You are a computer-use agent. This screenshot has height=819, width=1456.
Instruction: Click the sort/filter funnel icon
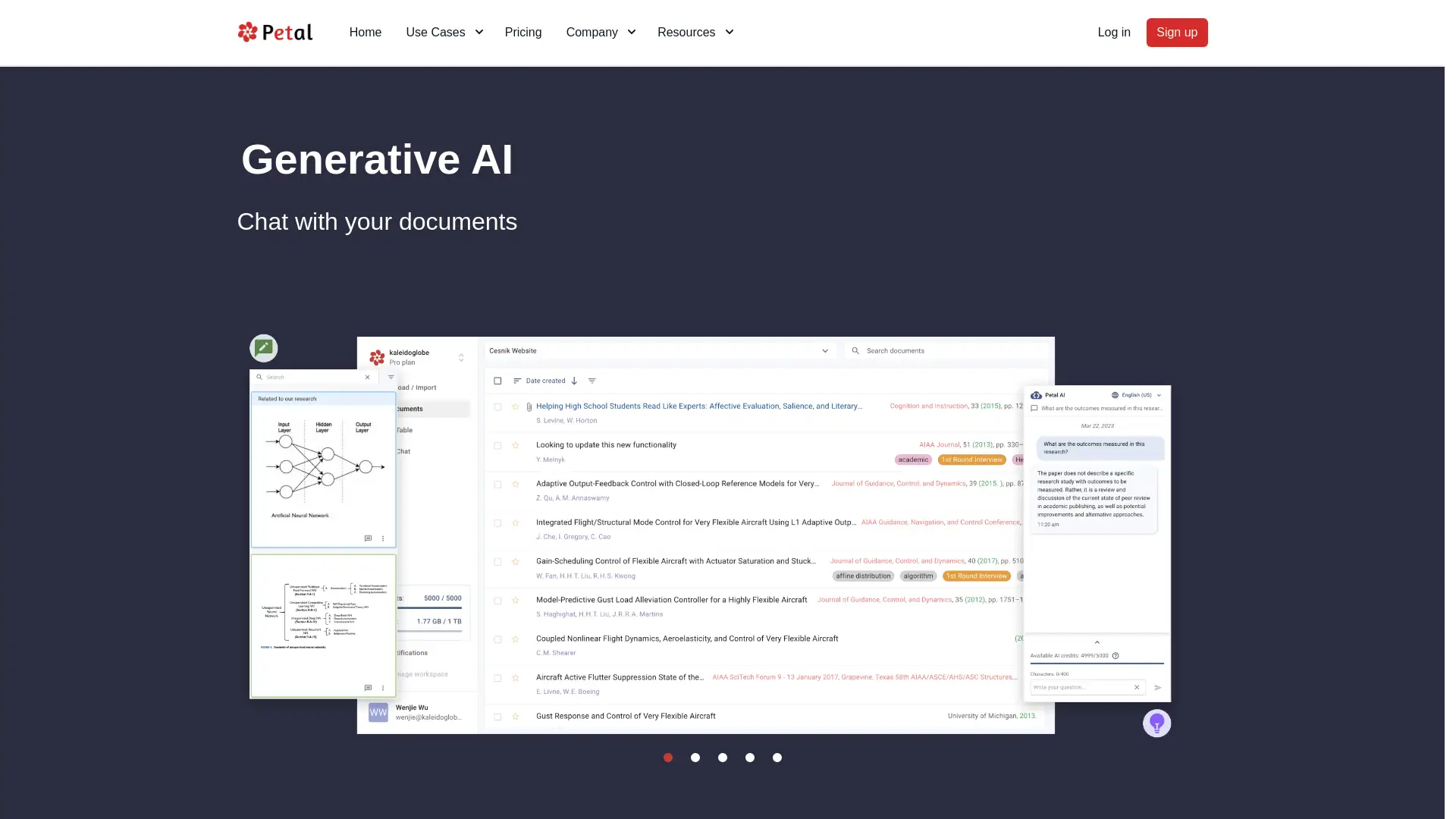point(591,380)
